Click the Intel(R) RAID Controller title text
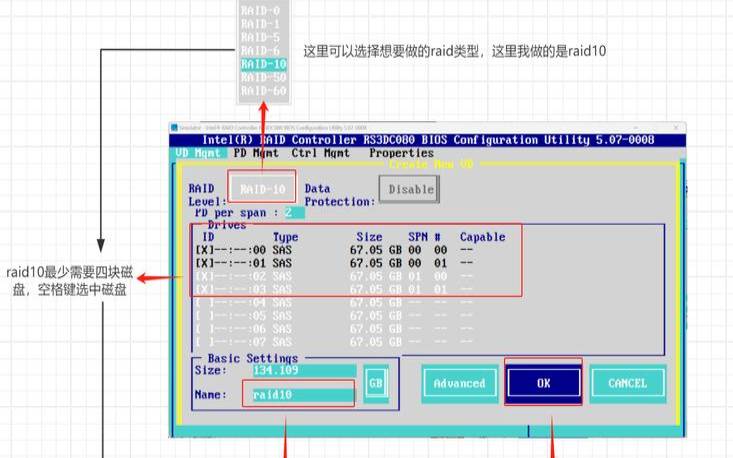Screen dimensions: 733x458 428,140
